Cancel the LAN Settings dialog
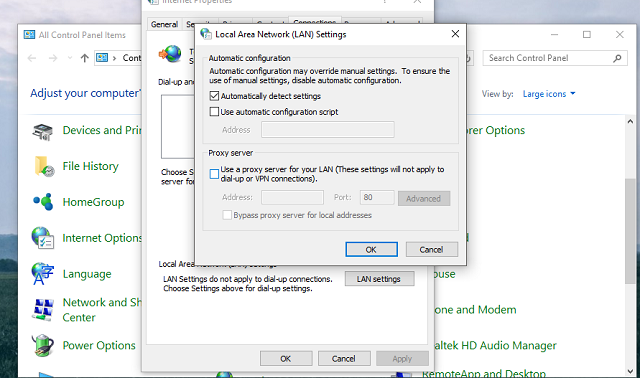This screenshot has height=378, width=640. 431,249
